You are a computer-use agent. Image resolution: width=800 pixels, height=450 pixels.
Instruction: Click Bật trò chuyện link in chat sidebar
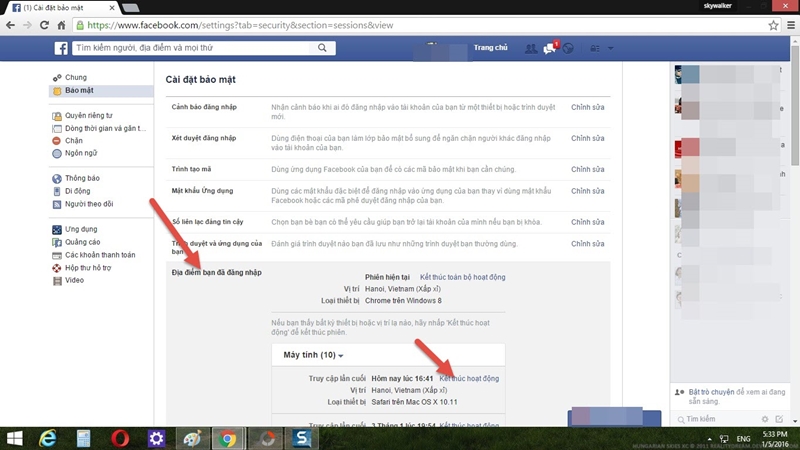[711, 392]
